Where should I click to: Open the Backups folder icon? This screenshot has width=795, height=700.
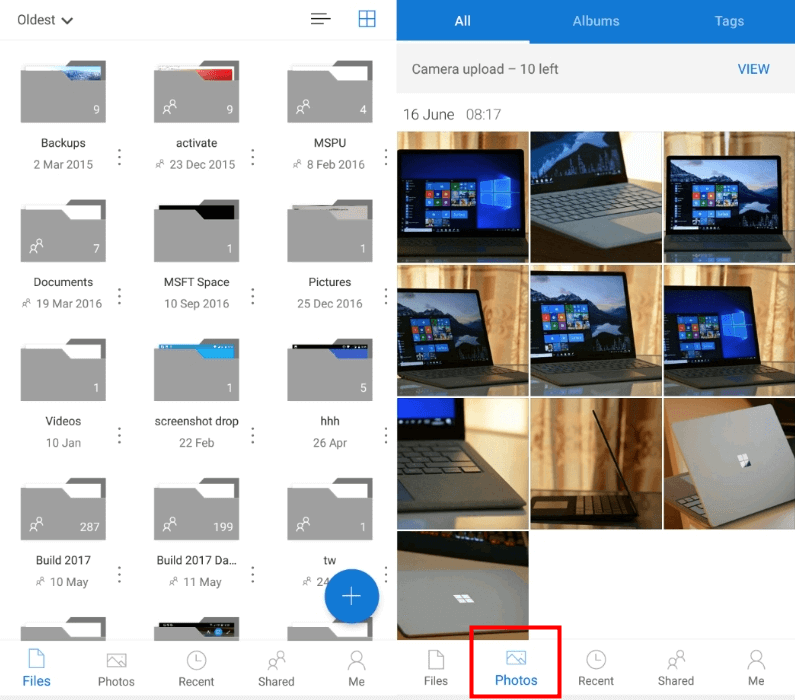(x=63, y=92)
